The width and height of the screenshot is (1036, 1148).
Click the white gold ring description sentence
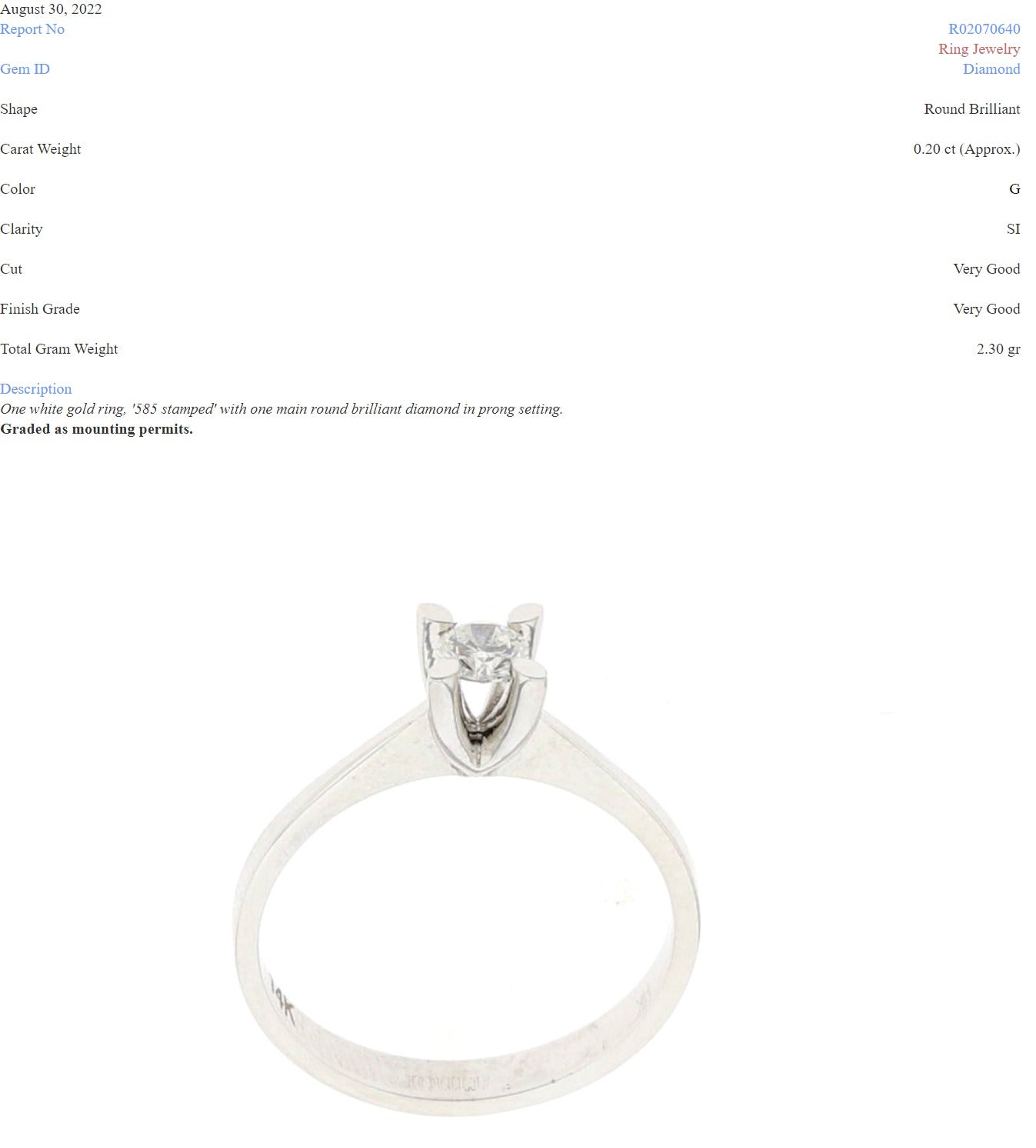281,409
